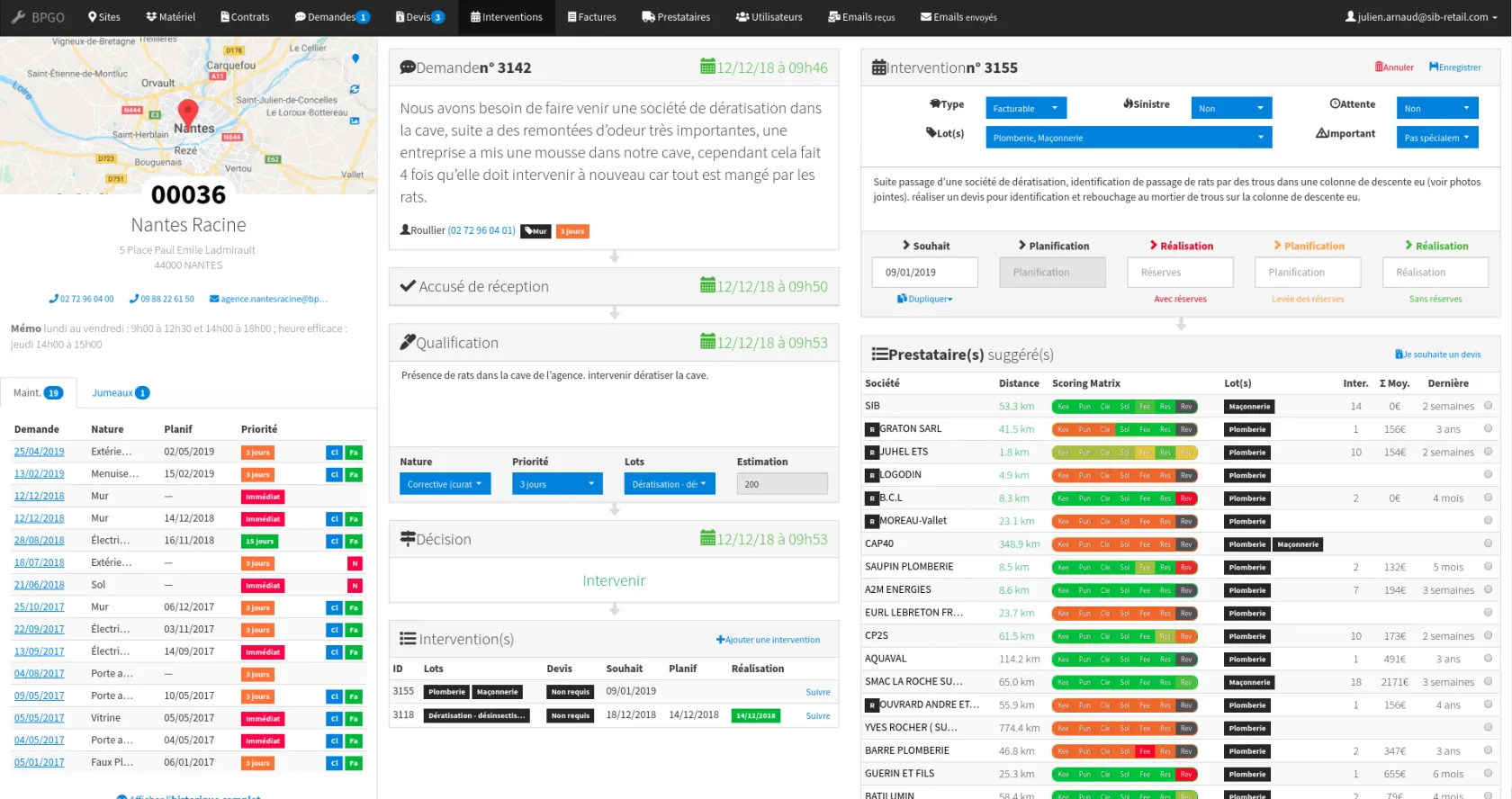Click the scoring matrix bar for GRATON SARL
The image size is (1512, 799).
click(1124, 429)
